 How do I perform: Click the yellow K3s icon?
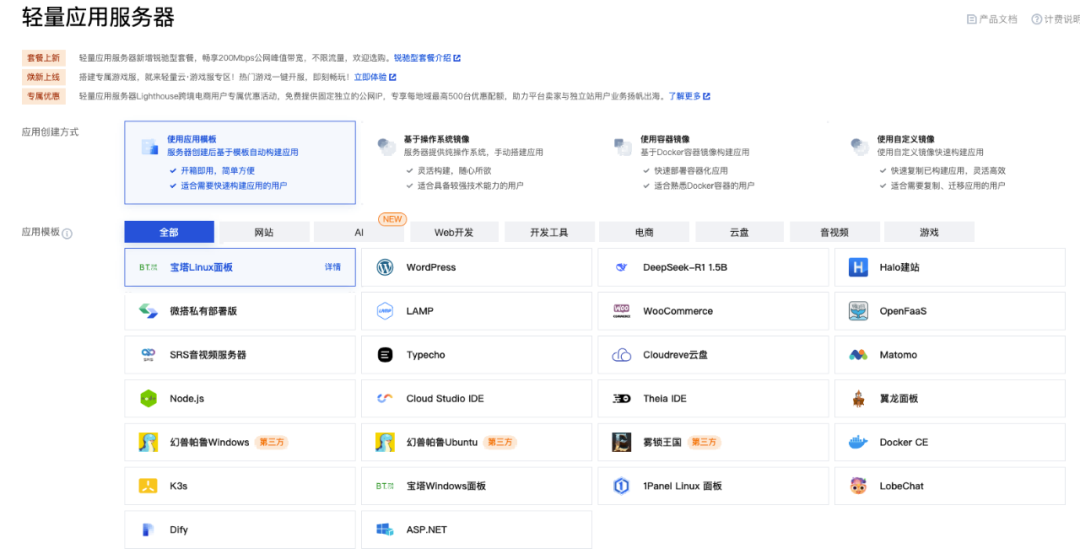(148, 486)
